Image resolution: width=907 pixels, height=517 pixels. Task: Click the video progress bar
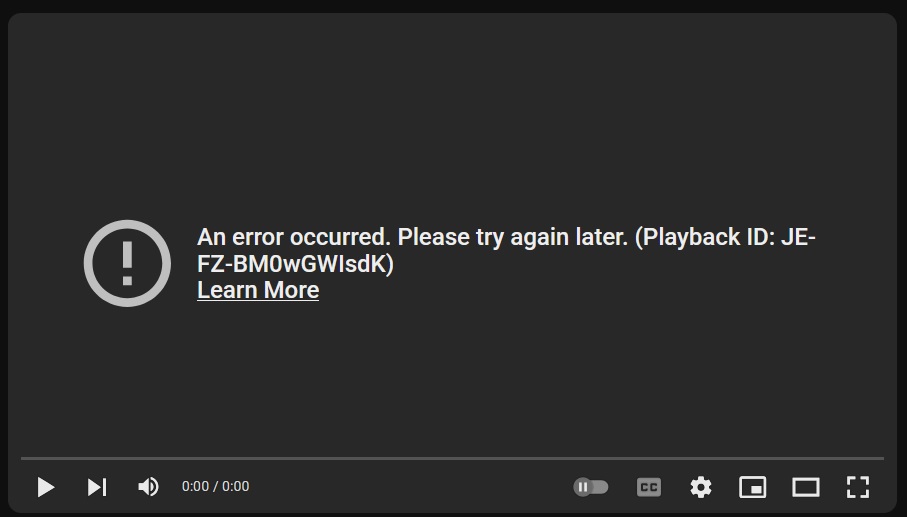pos(452,458)
